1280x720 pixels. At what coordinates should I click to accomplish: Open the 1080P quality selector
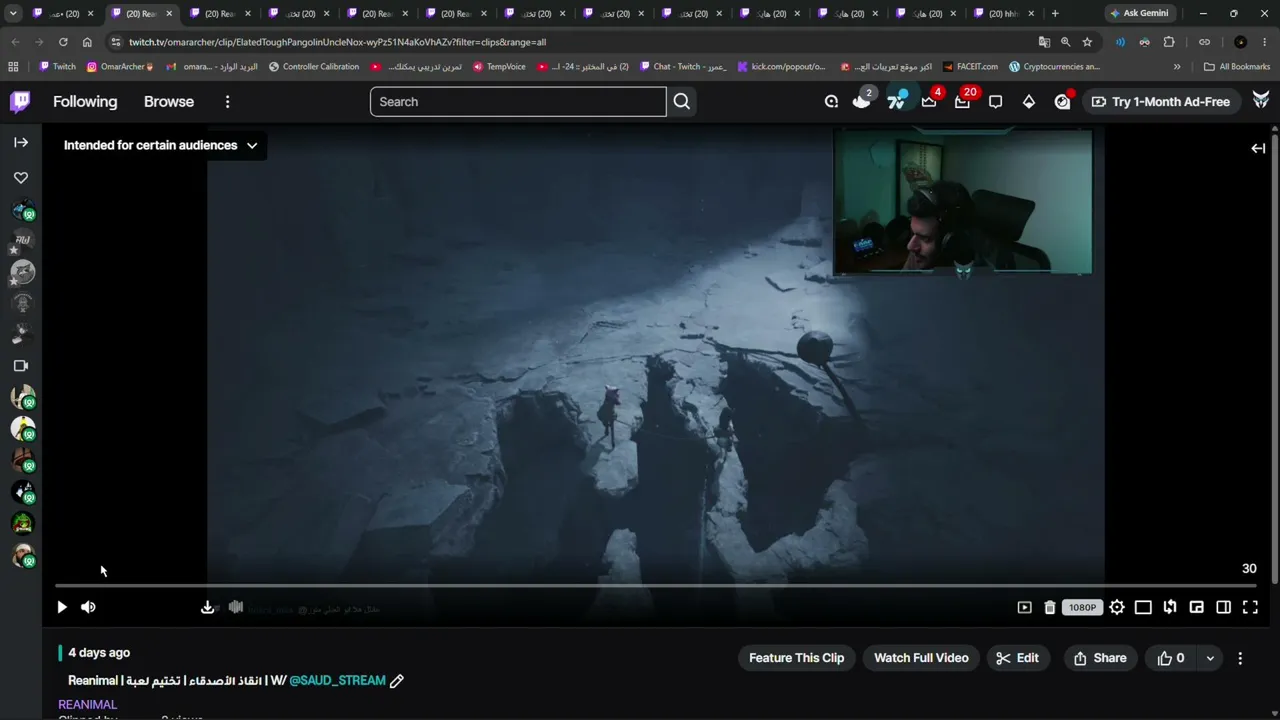click(x=1082, y=607)
